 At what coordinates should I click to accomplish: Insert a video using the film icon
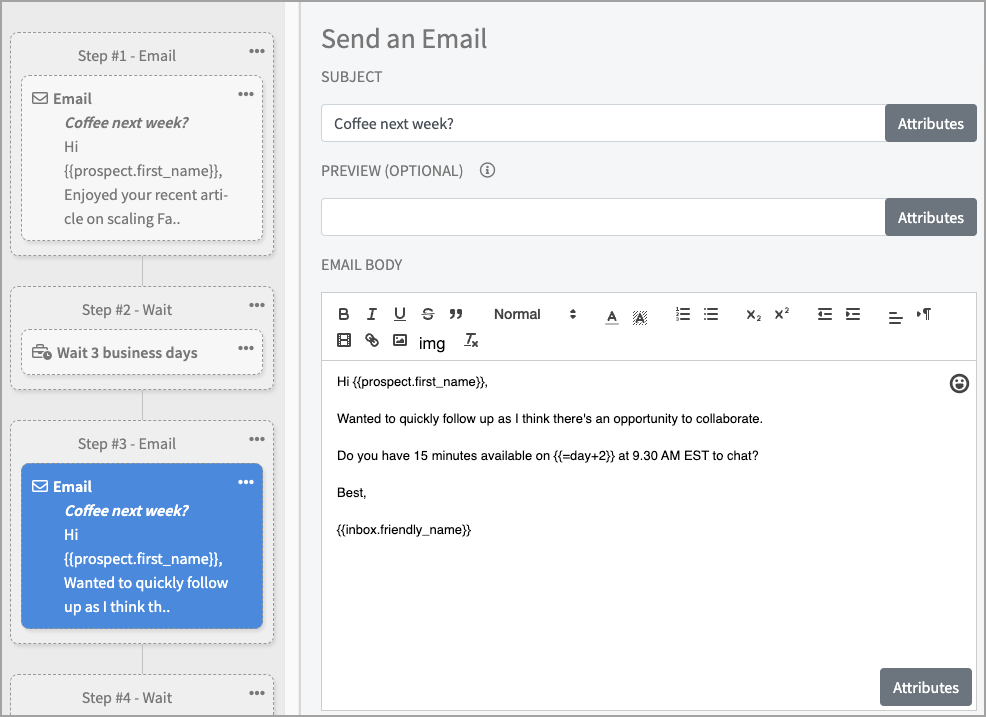coord(344,341)
